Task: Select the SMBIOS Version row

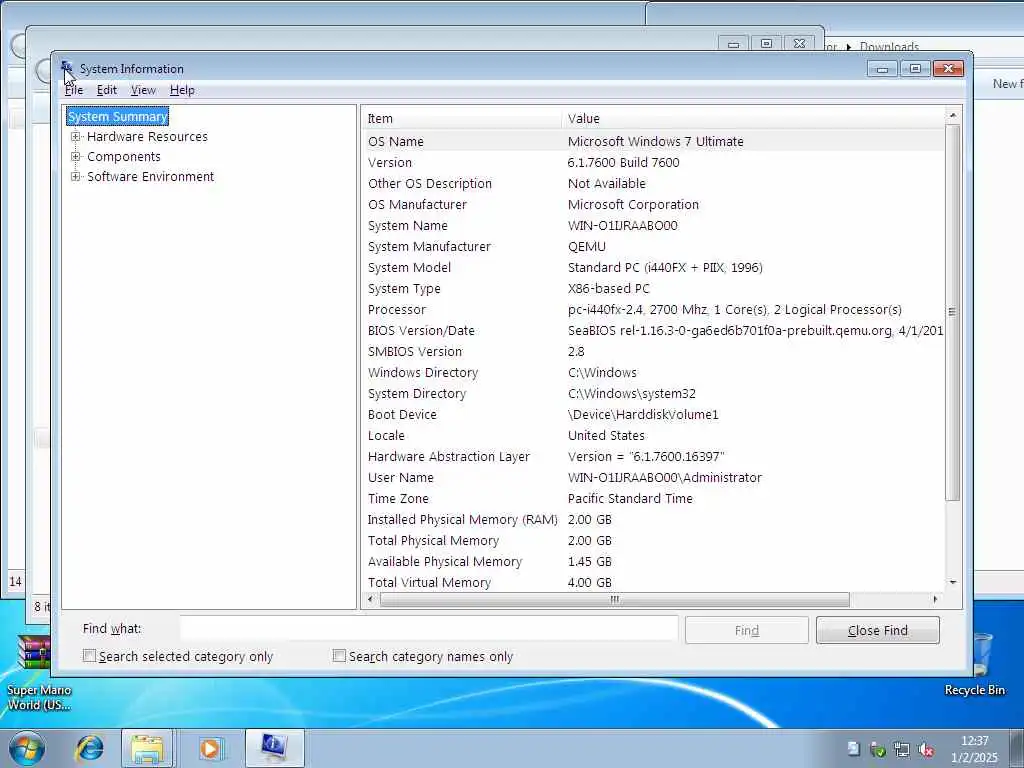Action: point(653,351)
